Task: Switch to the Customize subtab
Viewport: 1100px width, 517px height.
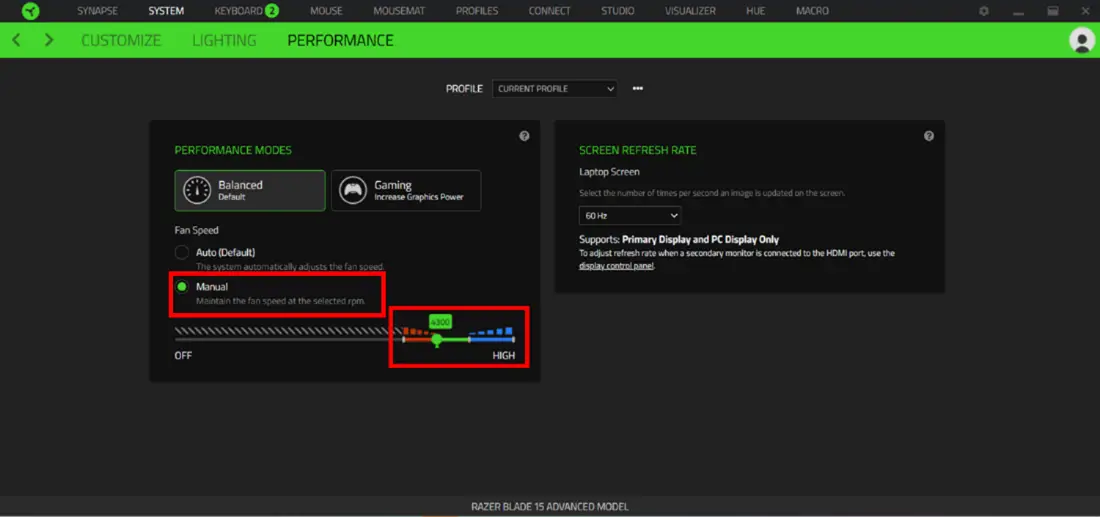Action: coord(121,41)
